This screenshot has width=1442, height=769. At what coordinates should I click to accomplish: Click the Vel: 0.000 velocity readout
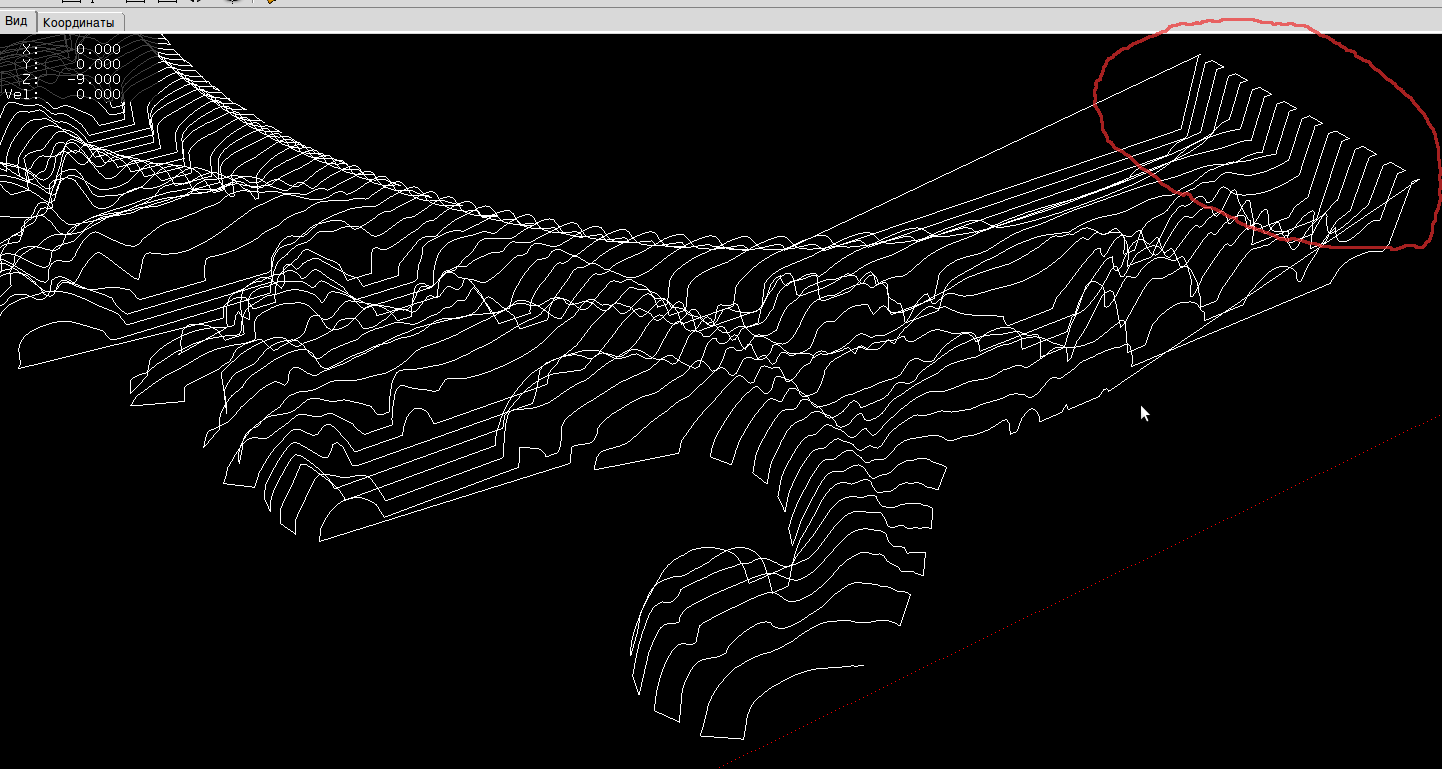pos(63,95)
